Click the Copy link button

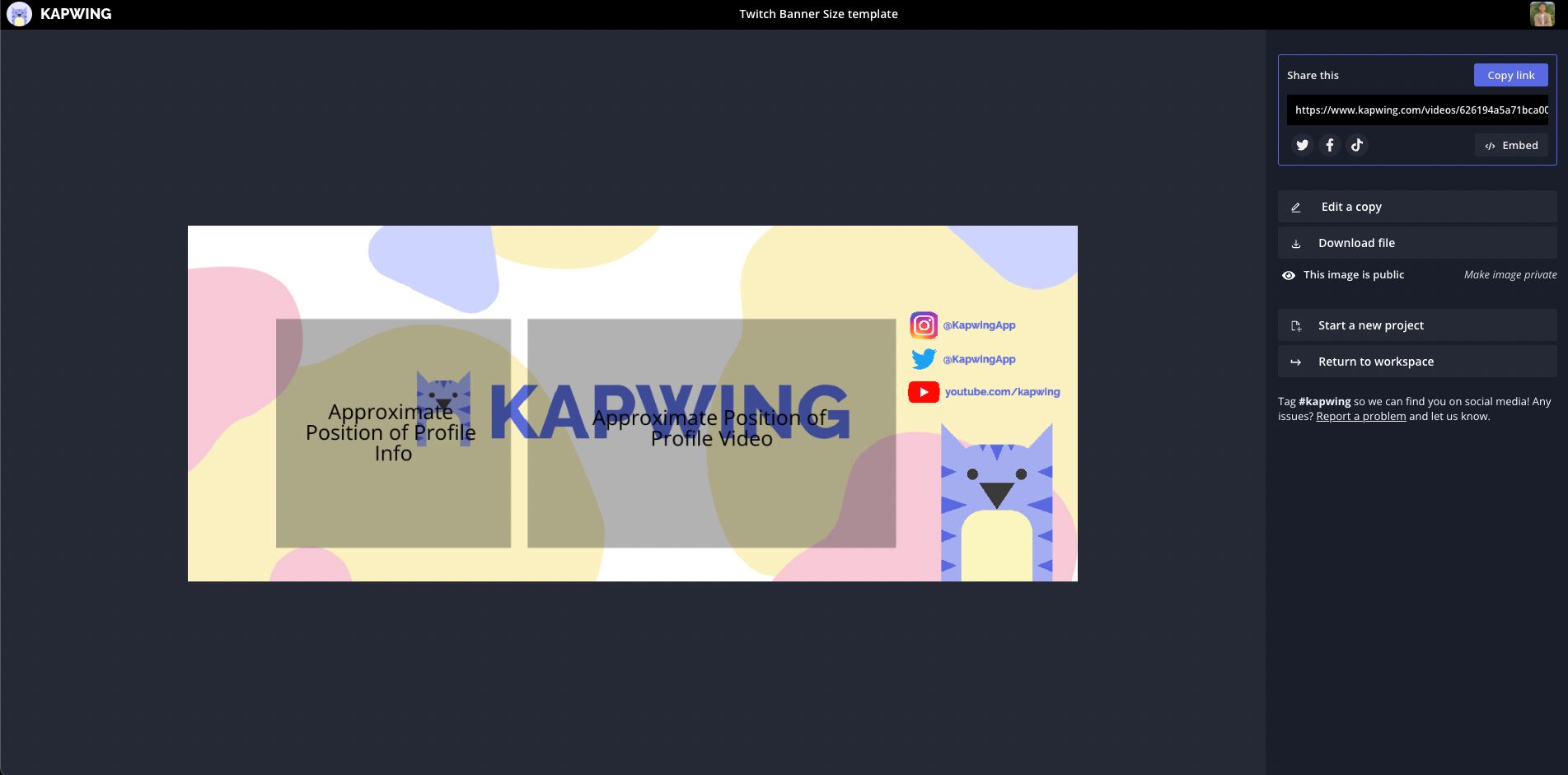coord(1511,75)
